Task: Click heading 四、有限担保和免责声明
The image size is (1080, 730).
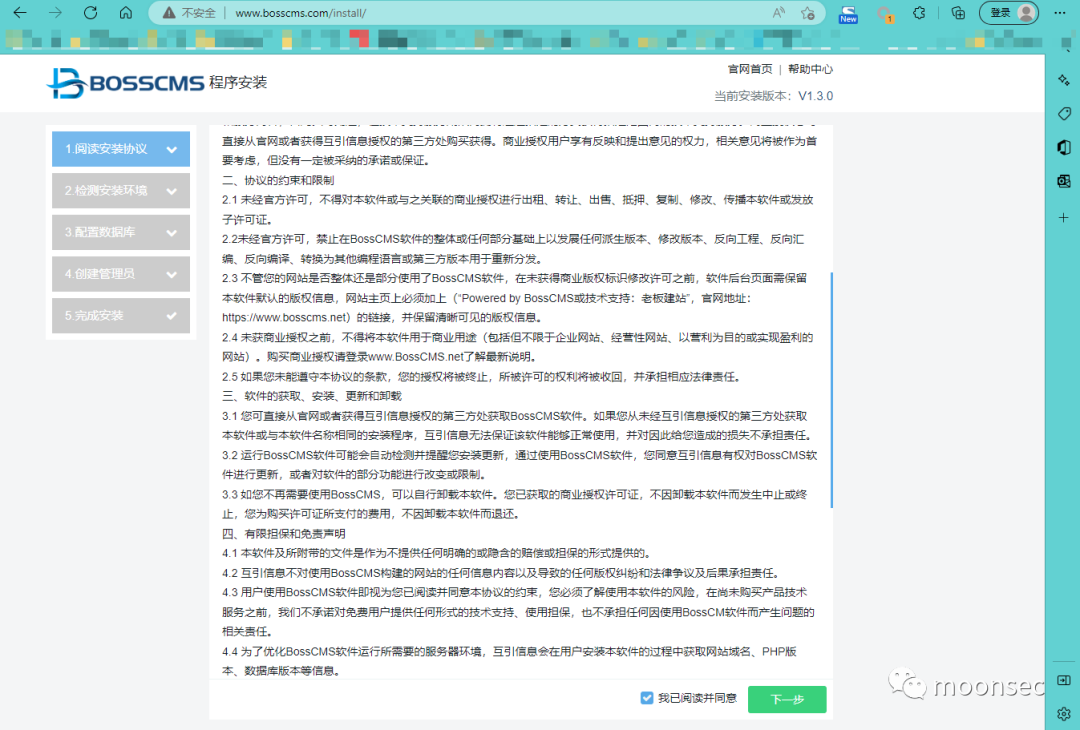Action: click(284, 534)
